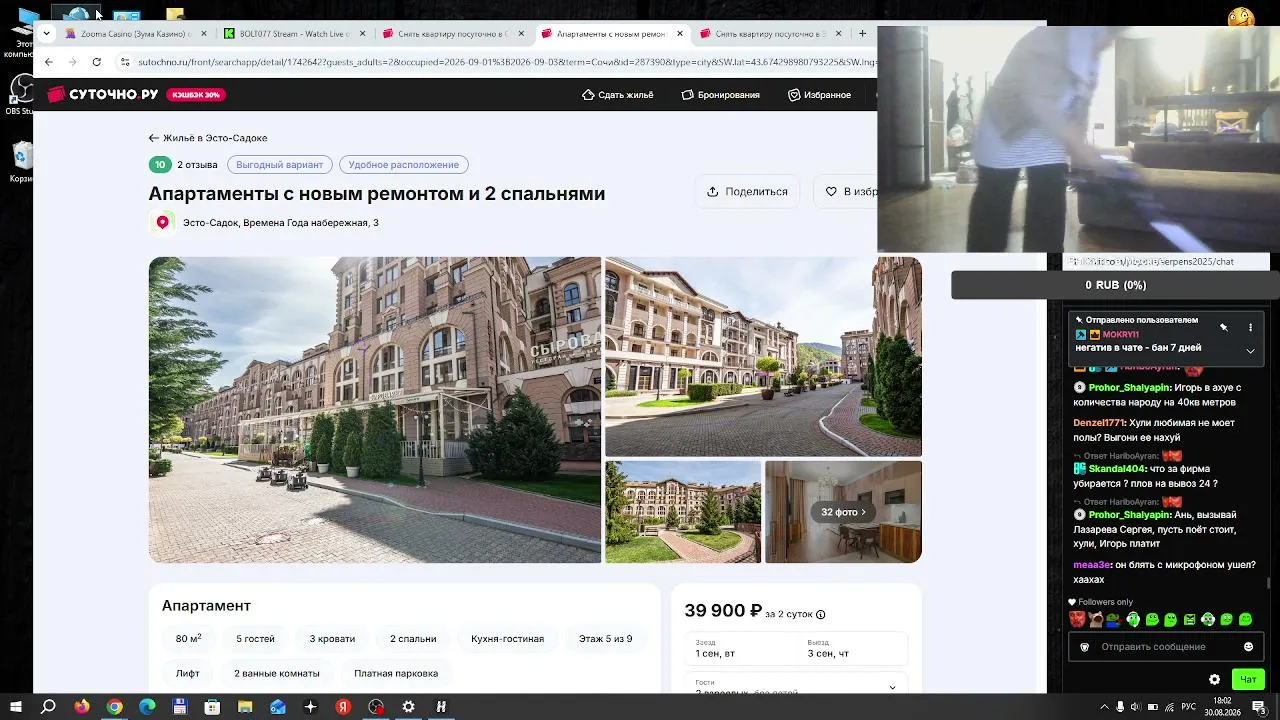1280x720 pixels.
Task: Share the listing with 'Поделиться'
Action: pos(747,192)
